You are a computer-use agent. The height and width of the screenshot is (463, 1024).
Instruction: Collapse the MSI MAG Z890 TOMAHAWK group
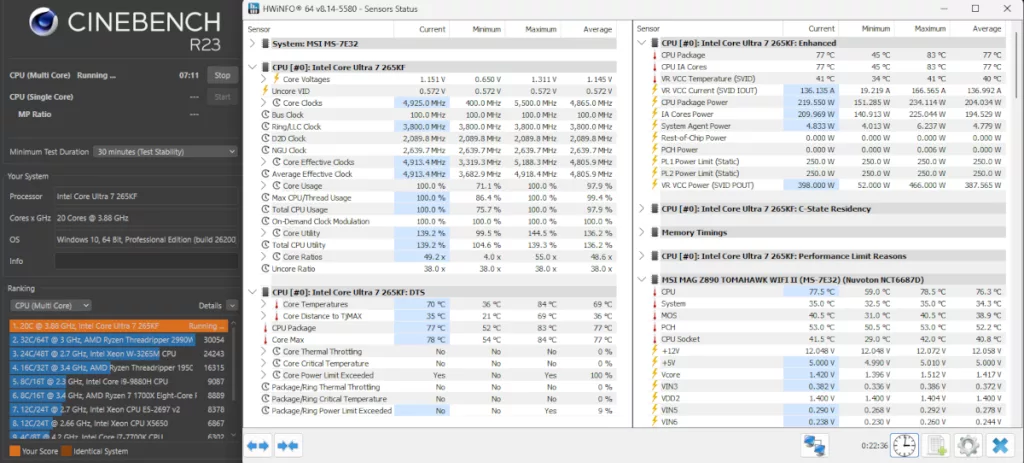coord(642,279)
